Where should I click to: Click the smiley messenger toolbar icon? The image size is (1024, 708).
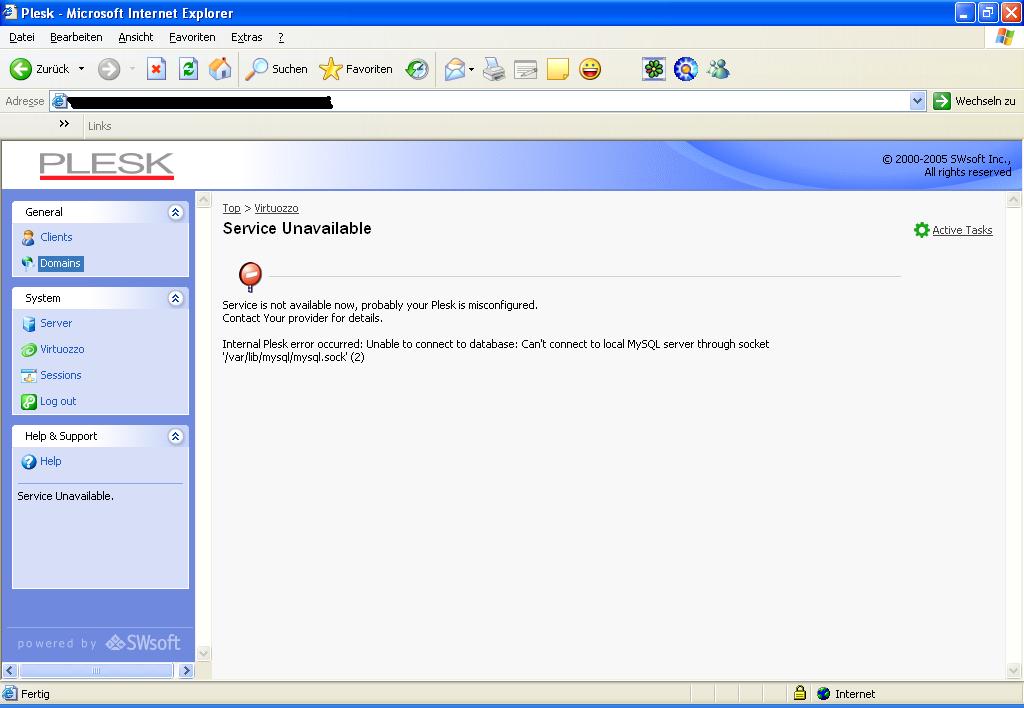tap(590, 69)
